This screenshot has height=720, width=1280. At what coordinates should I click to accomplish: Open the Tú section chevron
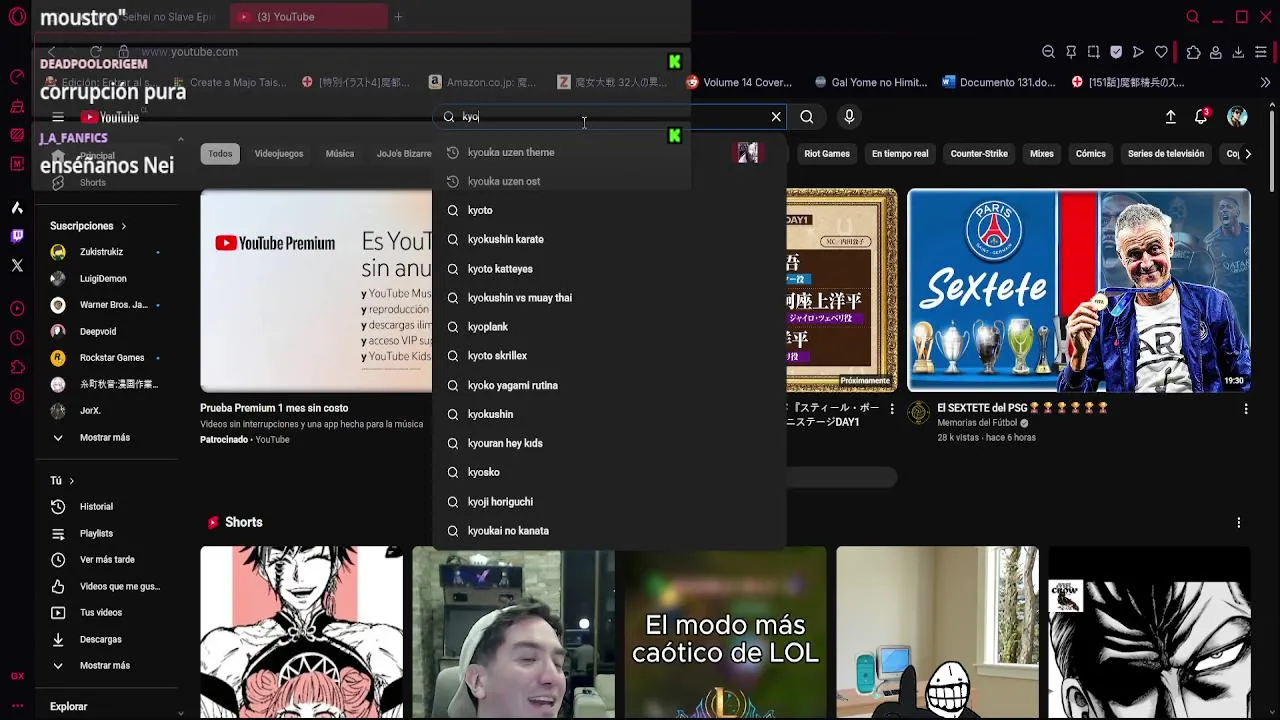[x=71, y=481]
